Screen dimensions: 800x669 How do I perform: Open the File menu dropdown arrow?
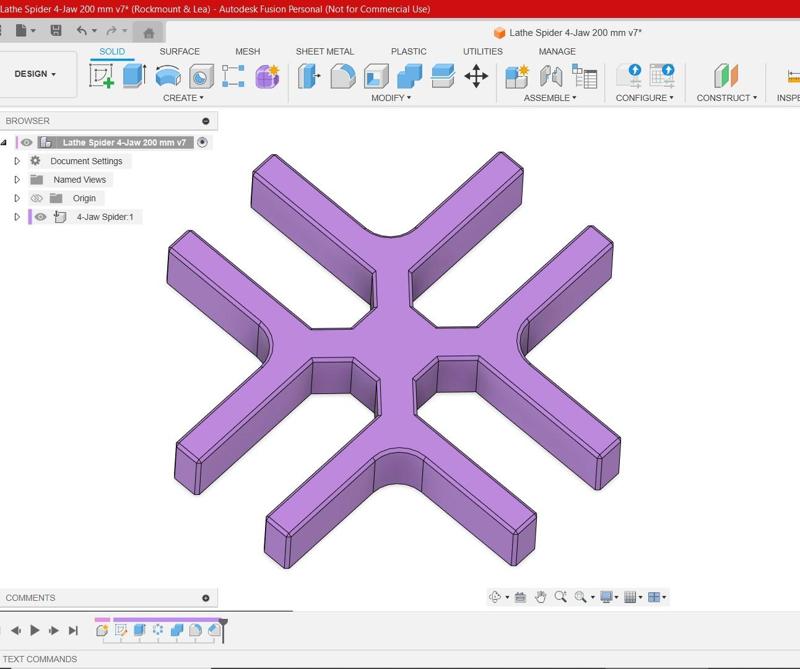(x=33, y=31)
